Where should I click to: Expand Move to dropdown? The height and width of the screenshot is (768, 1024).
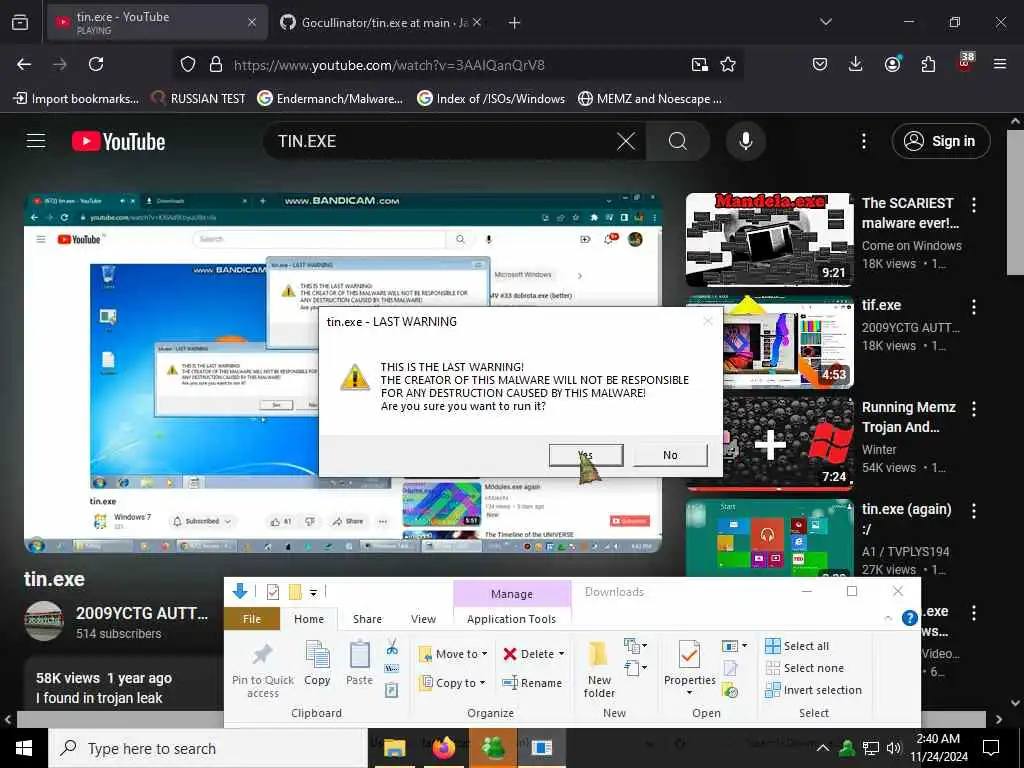coord(484,654)
